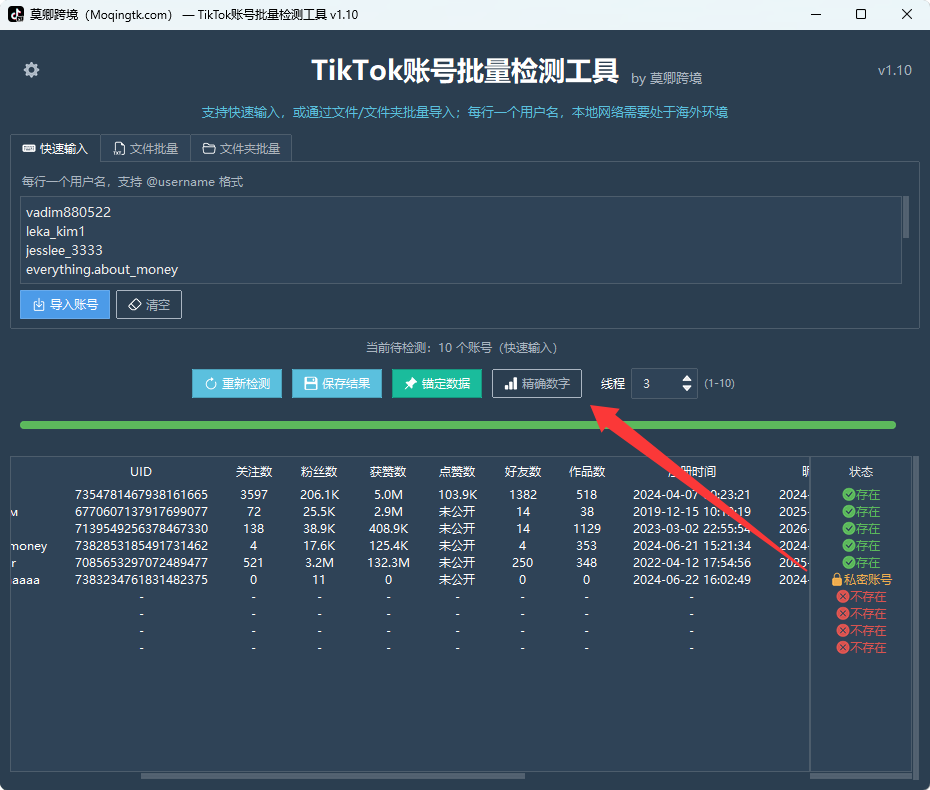Click the 2022-04-12 17:54:56 registration time
930x790 pixels.
692,563
